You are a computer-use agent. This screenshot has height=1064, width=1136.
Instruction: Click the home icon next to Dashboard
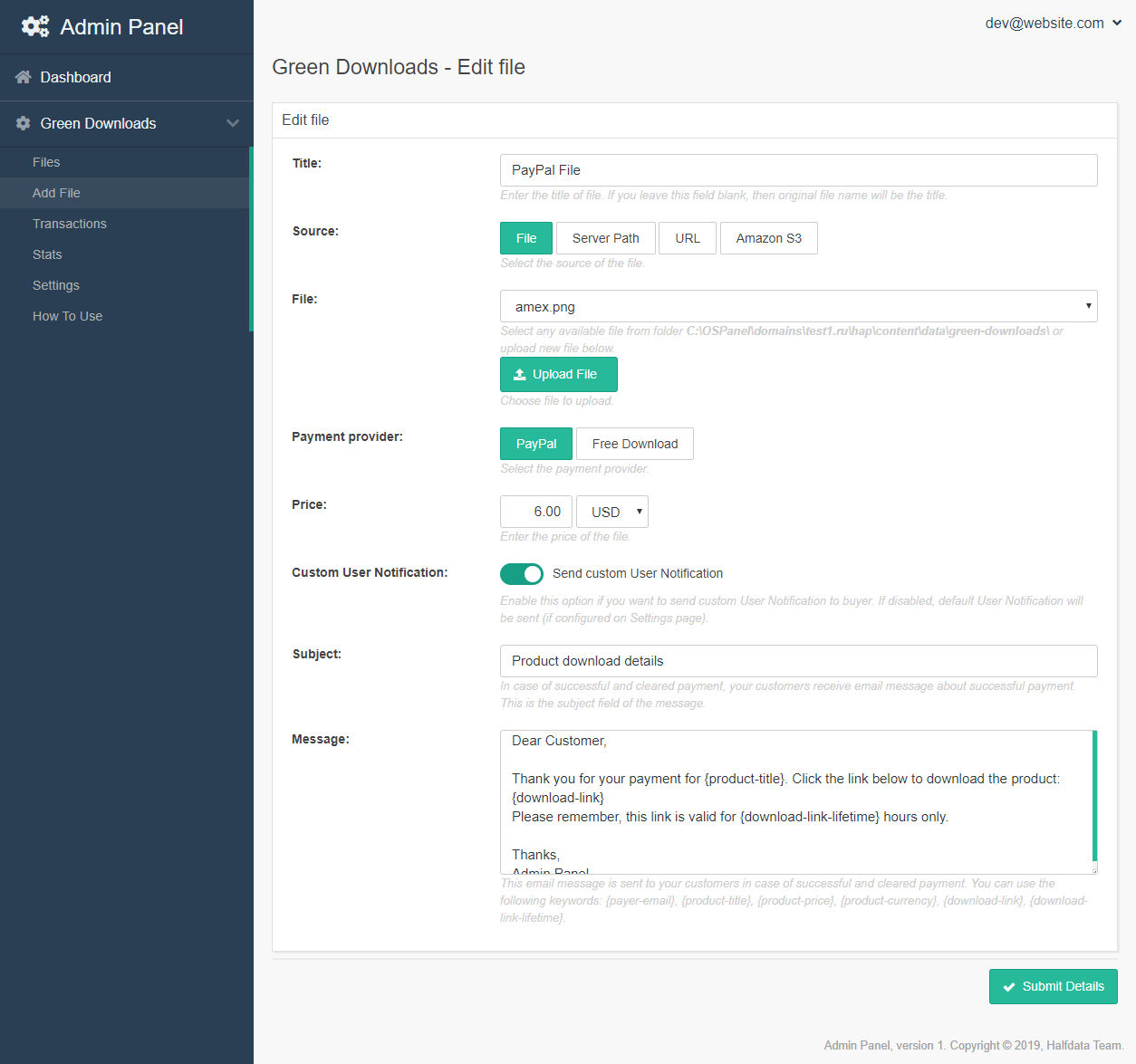click(22, 77)
